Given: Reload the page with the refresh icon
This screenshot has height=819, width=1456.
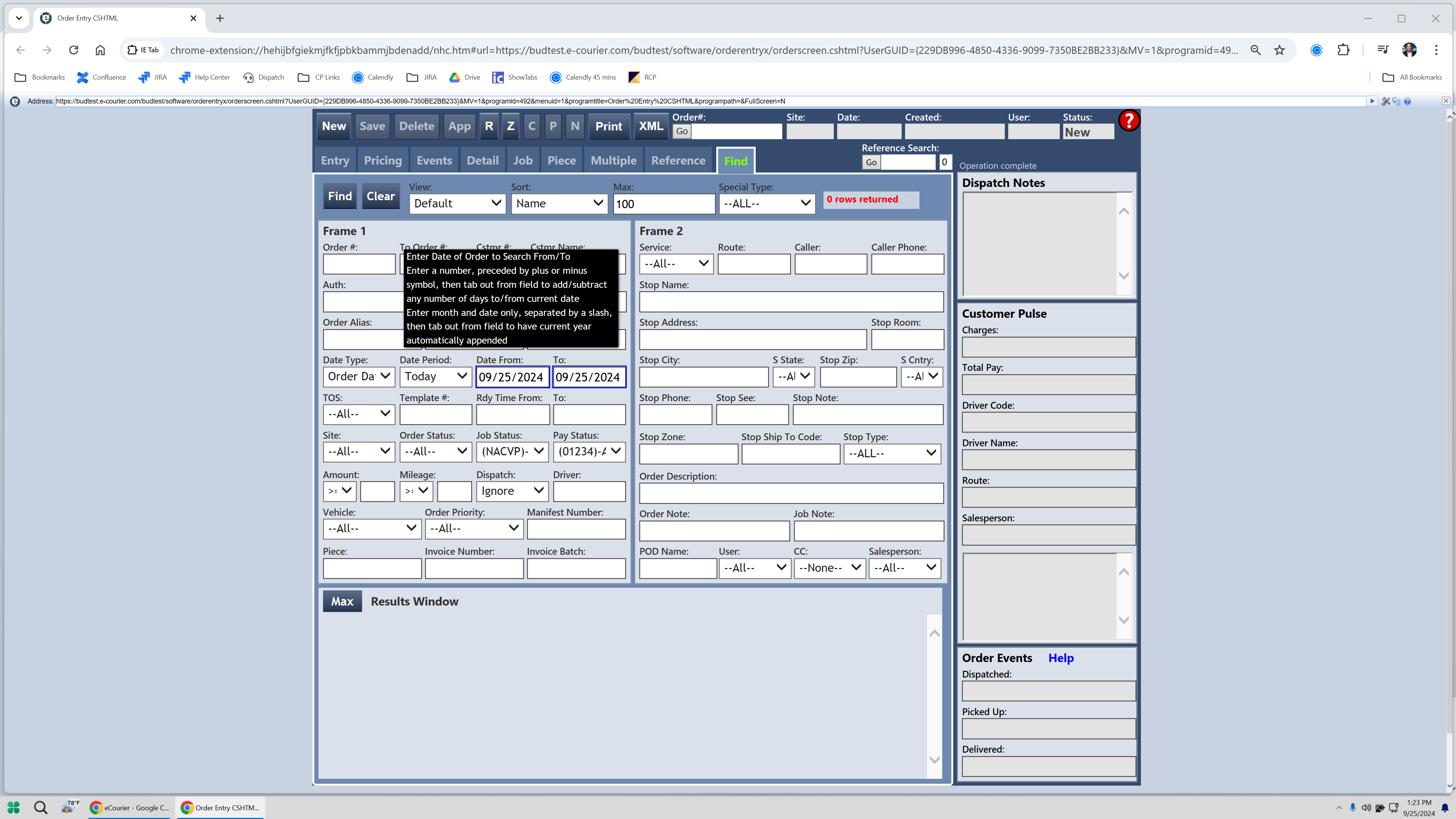Looking at the screenshot, I should point(74,50).
